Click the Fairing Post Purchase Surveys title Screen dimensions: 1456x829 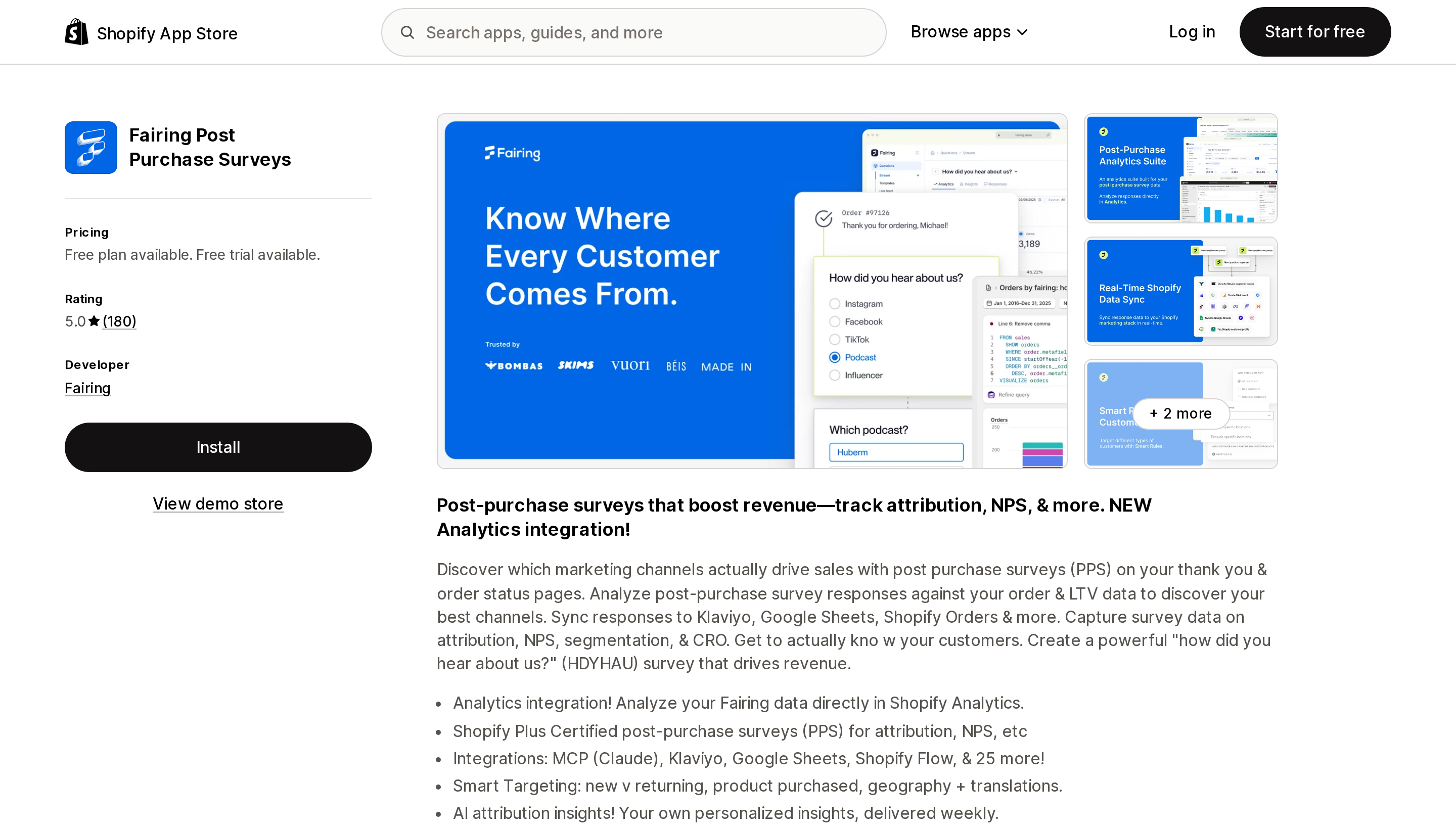tap(210, 148)
